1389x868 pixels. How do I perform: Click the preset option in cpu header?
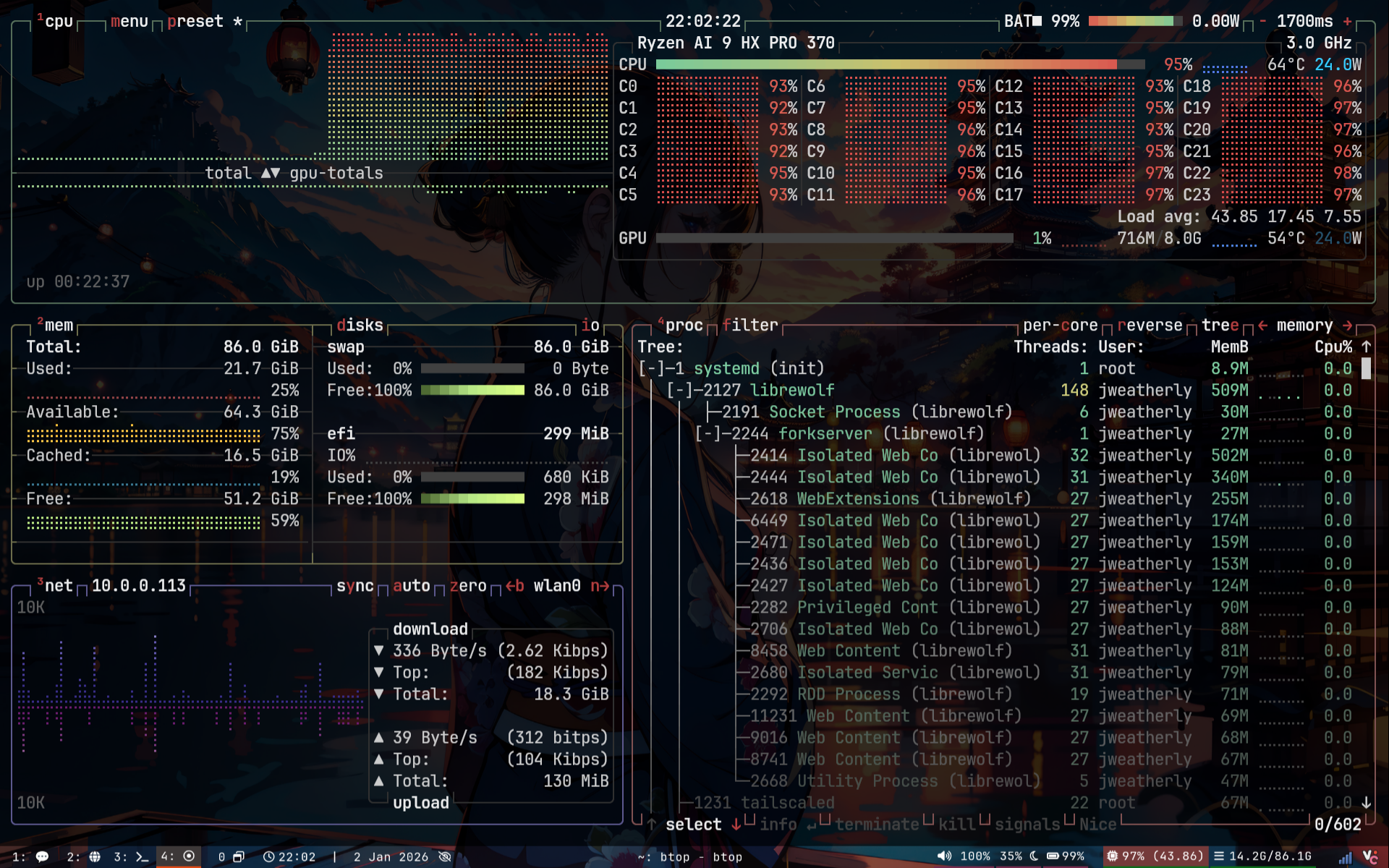(195, 22)
